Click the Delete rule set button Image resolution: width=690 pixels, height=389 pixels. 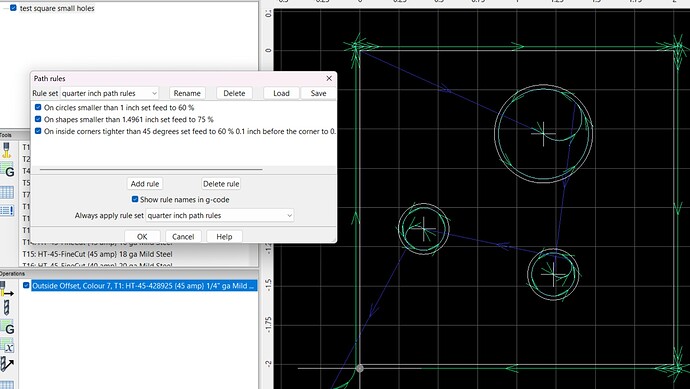coord(234,93)
